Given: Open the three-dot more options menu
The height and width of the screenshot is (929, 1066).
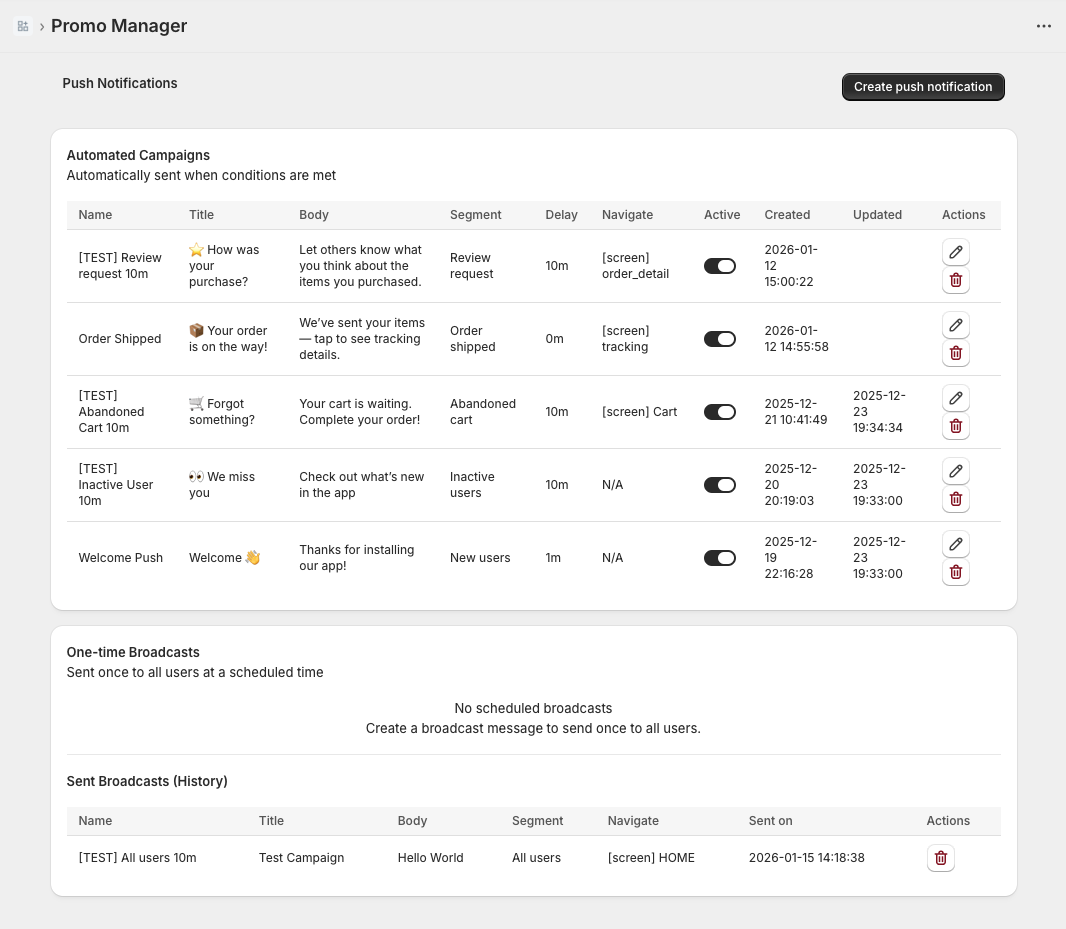Looking at the screenshot, I should pos(1044,26).
